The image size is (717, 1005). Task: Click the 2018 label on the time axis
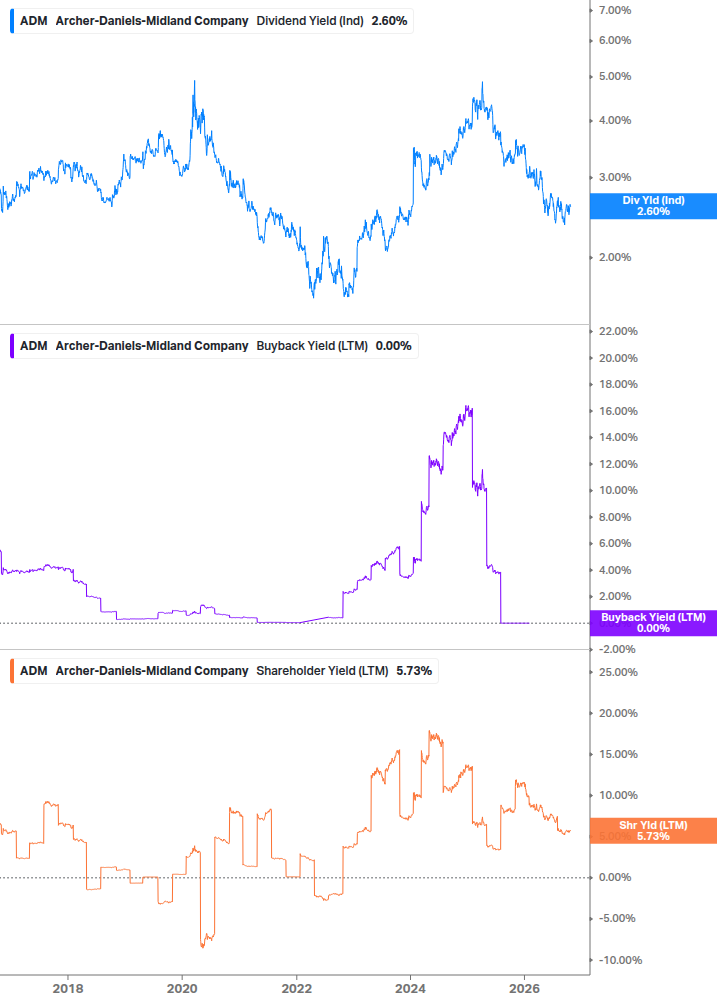tap(68, 989)
